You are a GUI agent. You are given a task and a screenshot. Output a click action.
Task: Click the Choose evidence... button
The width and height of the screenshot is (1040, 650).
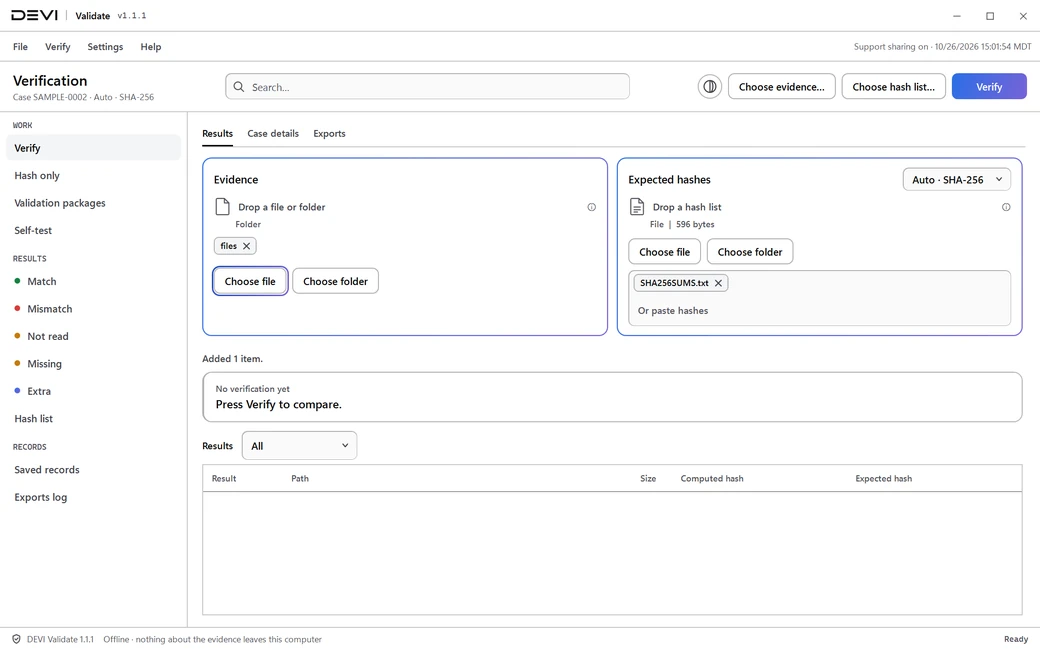point(781,87)
